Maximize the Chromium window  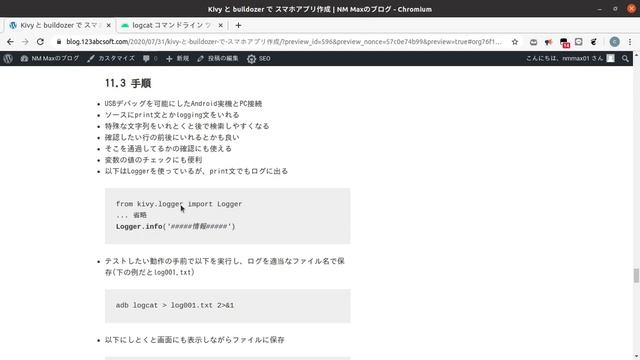[615, 9]
